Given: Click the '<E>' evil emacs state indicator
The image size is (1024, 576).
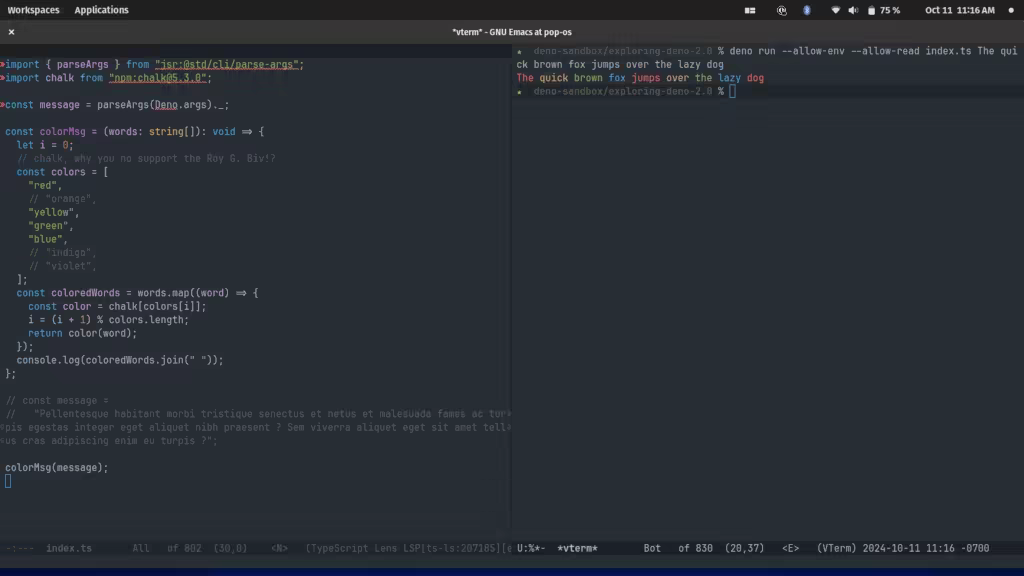Looking at the screenshot, I should (x=790, y=548).
